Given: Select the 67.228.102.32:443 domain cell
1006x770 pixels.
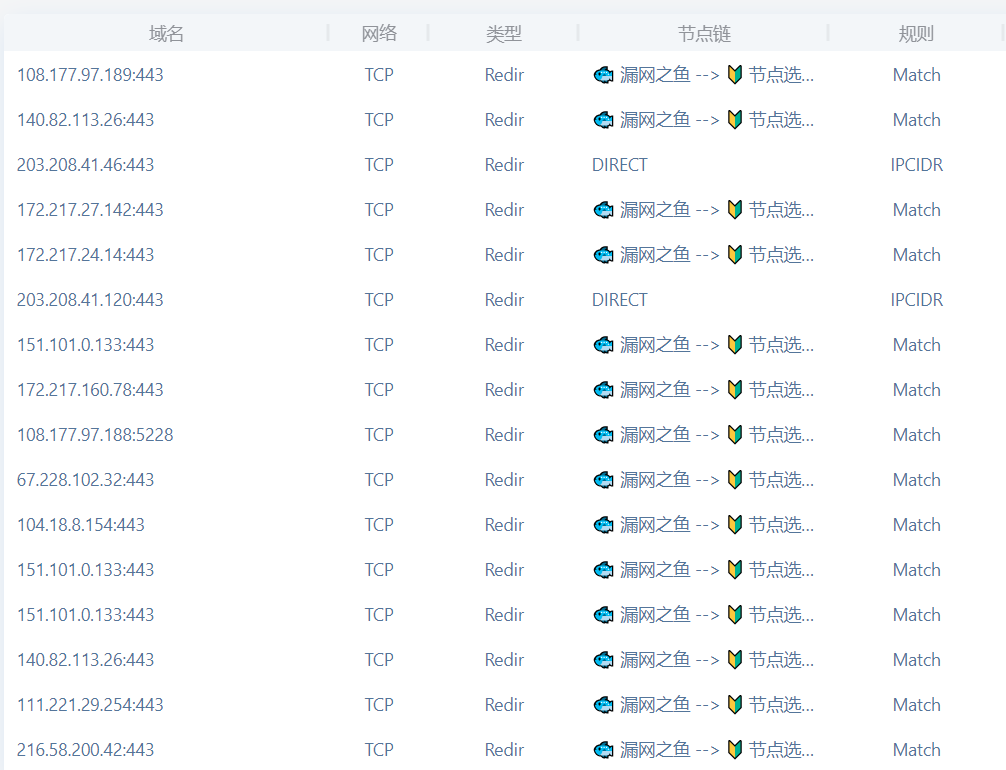Looking at the screenshot, I should (x=85, y=480).
